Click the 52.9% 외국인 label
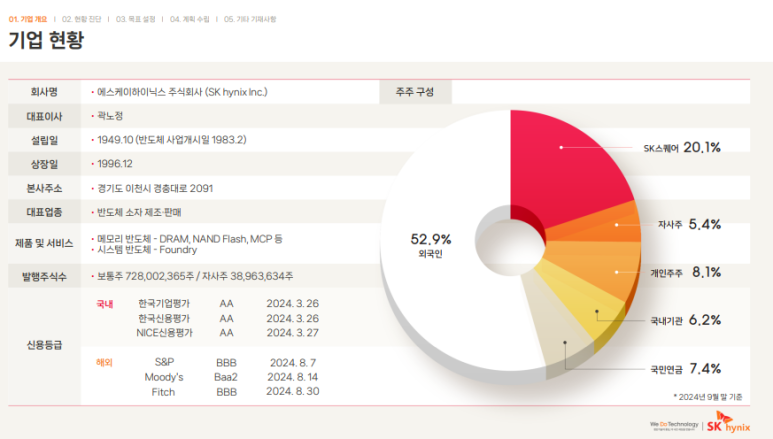773x439 pixels. click(431, 245)
